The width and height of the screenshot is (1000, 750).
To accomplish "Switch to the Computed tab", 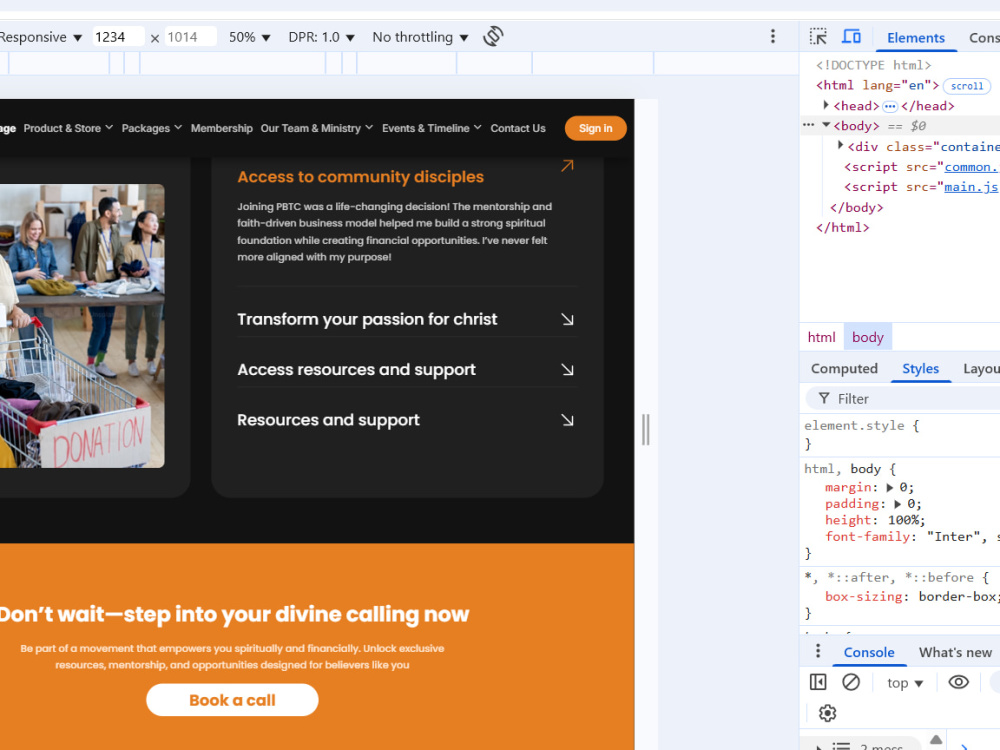I will [844, 369].
